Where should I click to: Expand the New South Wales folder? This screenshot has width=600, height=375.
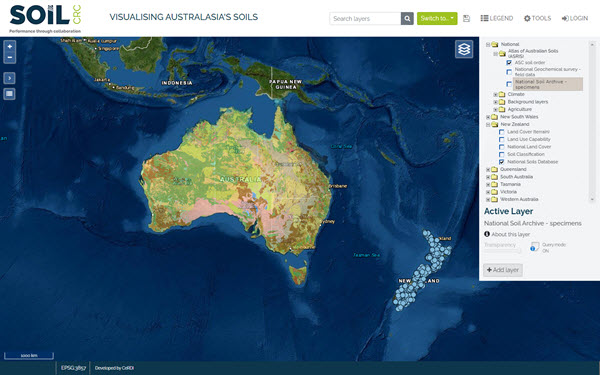488,117
